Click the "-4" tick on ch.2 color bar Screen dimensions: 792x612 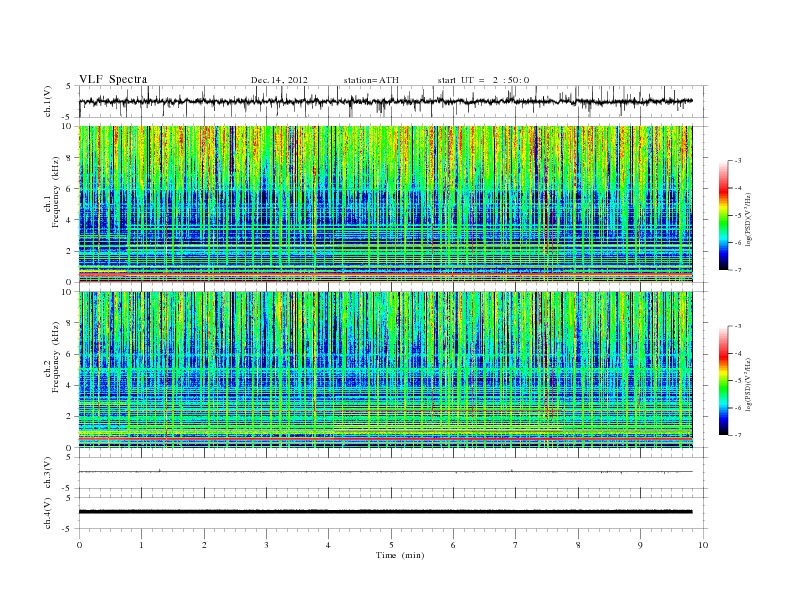[x=738, y=353]
